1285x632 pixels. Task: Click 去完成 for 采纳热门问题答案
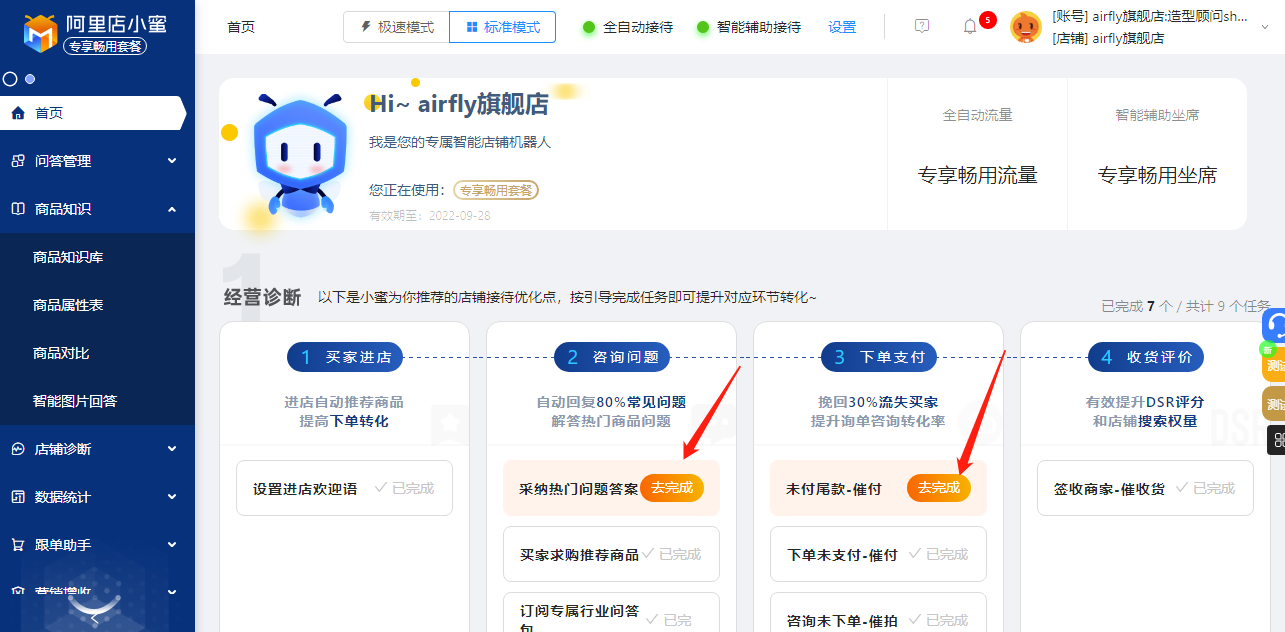[x=672, y=488]
